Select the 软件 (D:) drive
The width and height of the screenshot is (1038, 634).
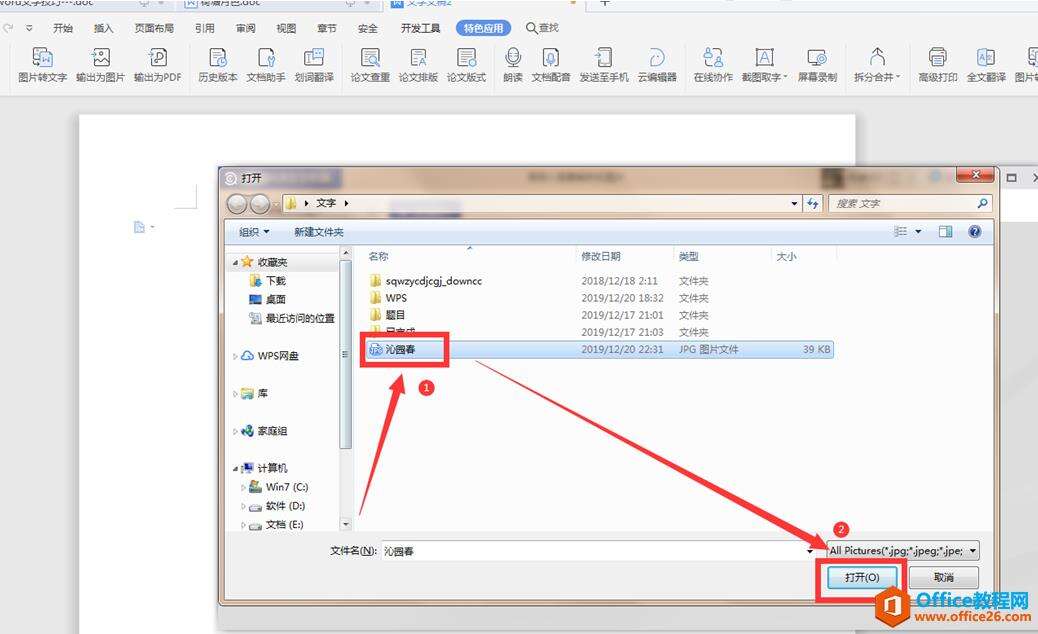coord(277,506)
